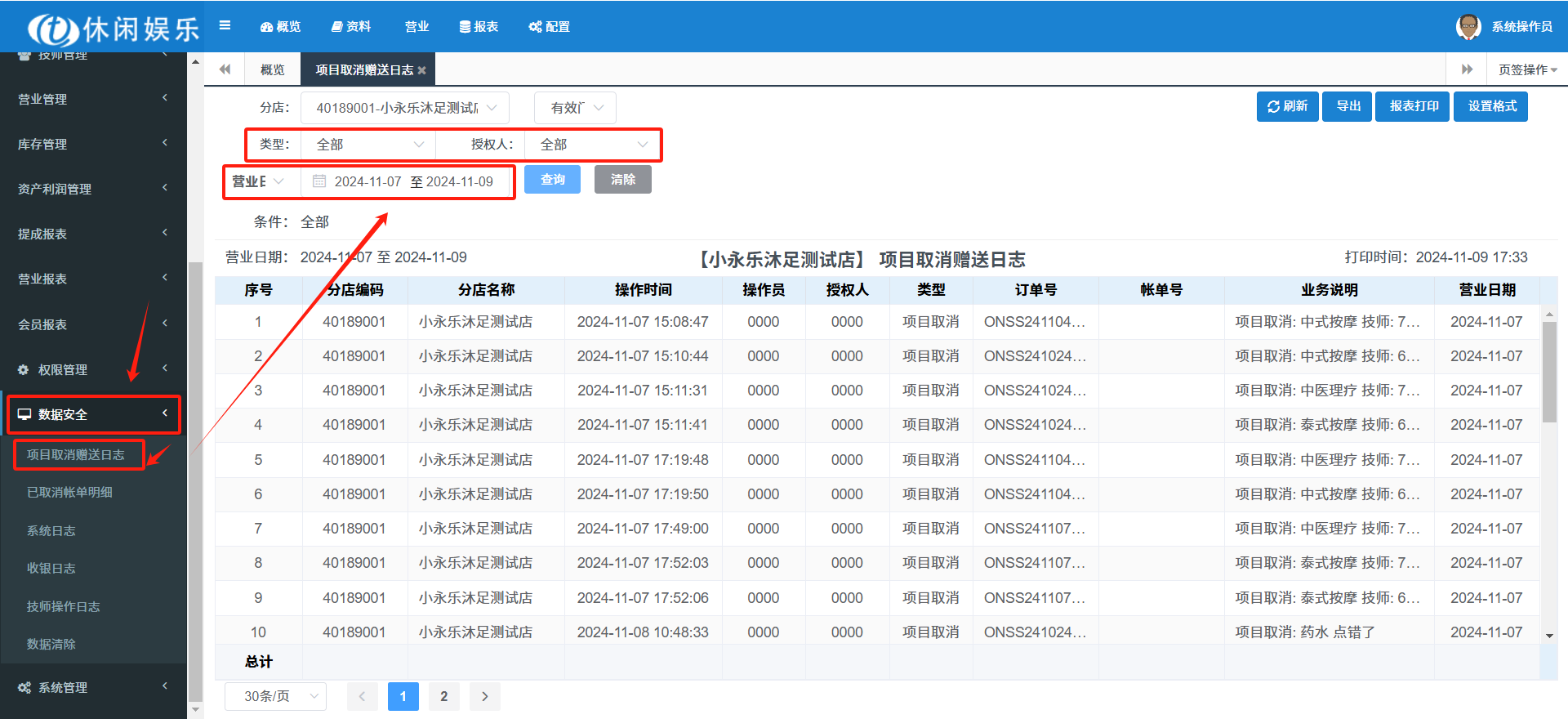This screenshot has height=719, width=1568.
Task: Click the calendar icon in date range field
Action: 319,181
